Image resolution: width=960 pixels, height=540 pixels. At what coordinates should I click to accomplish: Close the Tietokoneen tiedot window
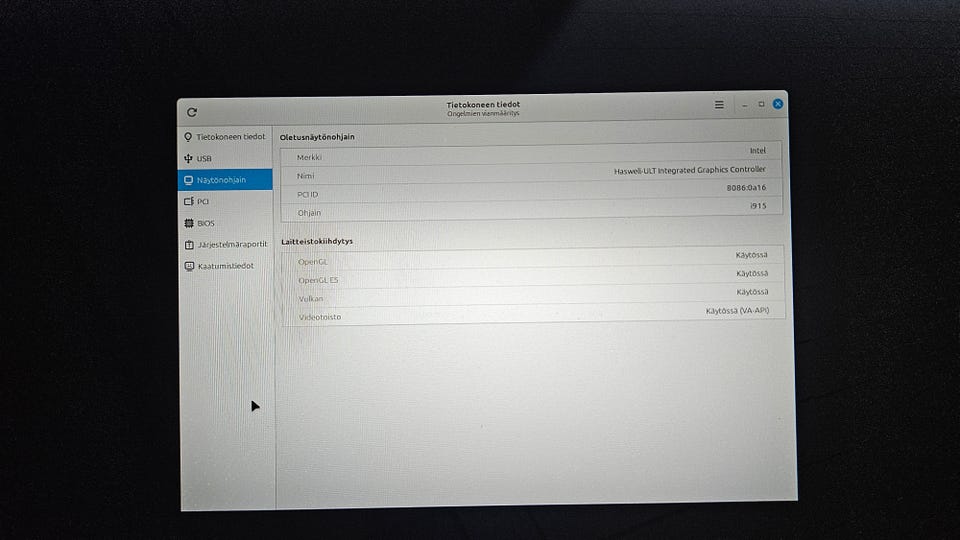point(778,104)
